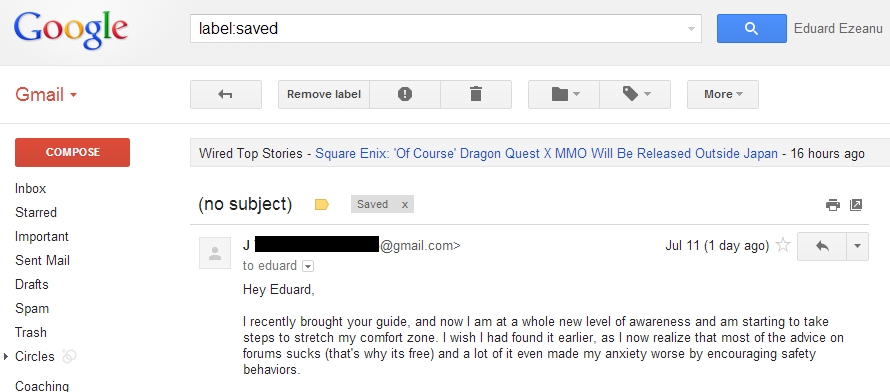Toggle the yellow importance marker
Image resolution: width=890 pixels, height=392 pixels.
pos(322,205)
